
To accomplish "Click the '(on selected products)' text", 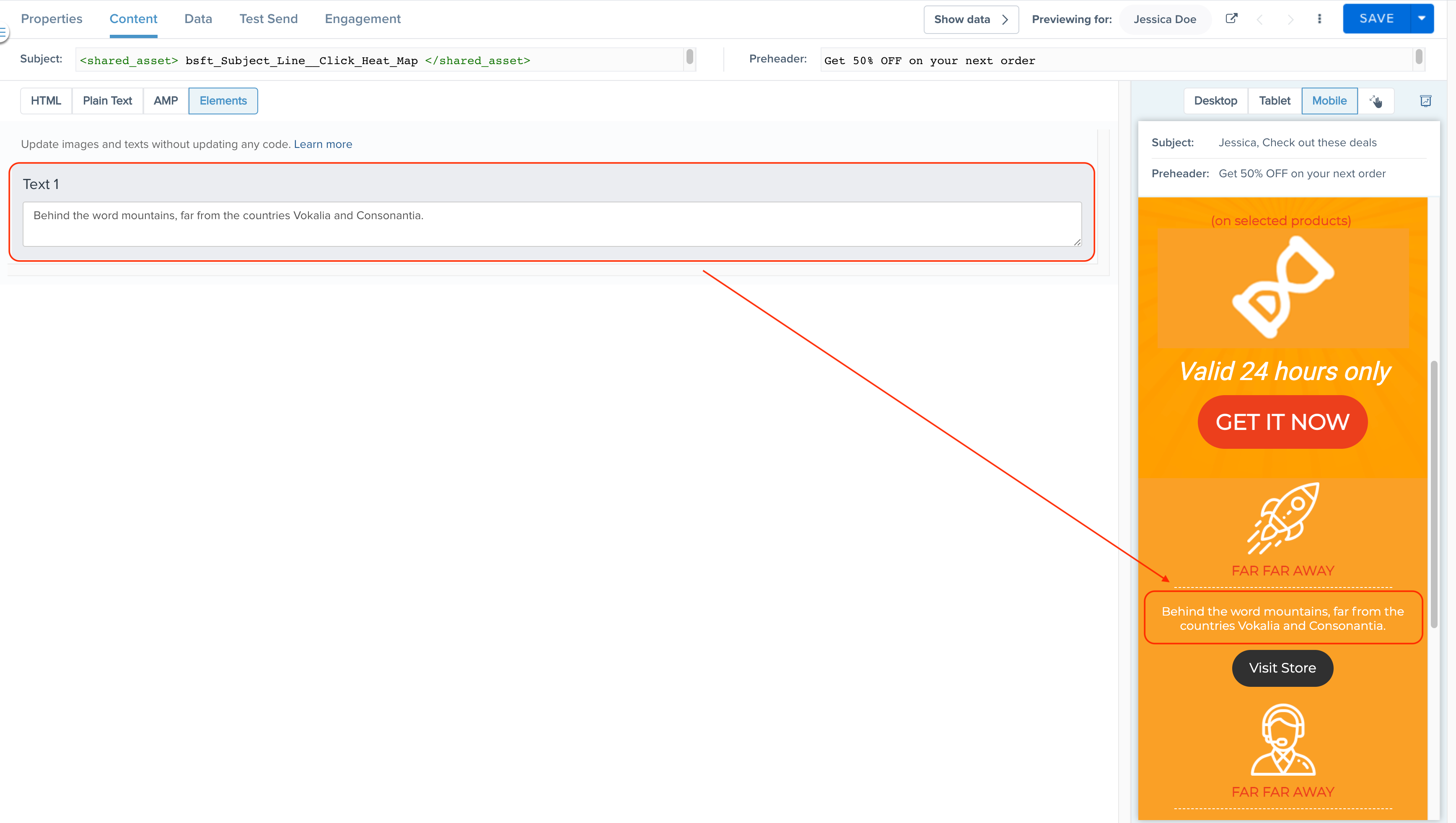I will 1281,220.
